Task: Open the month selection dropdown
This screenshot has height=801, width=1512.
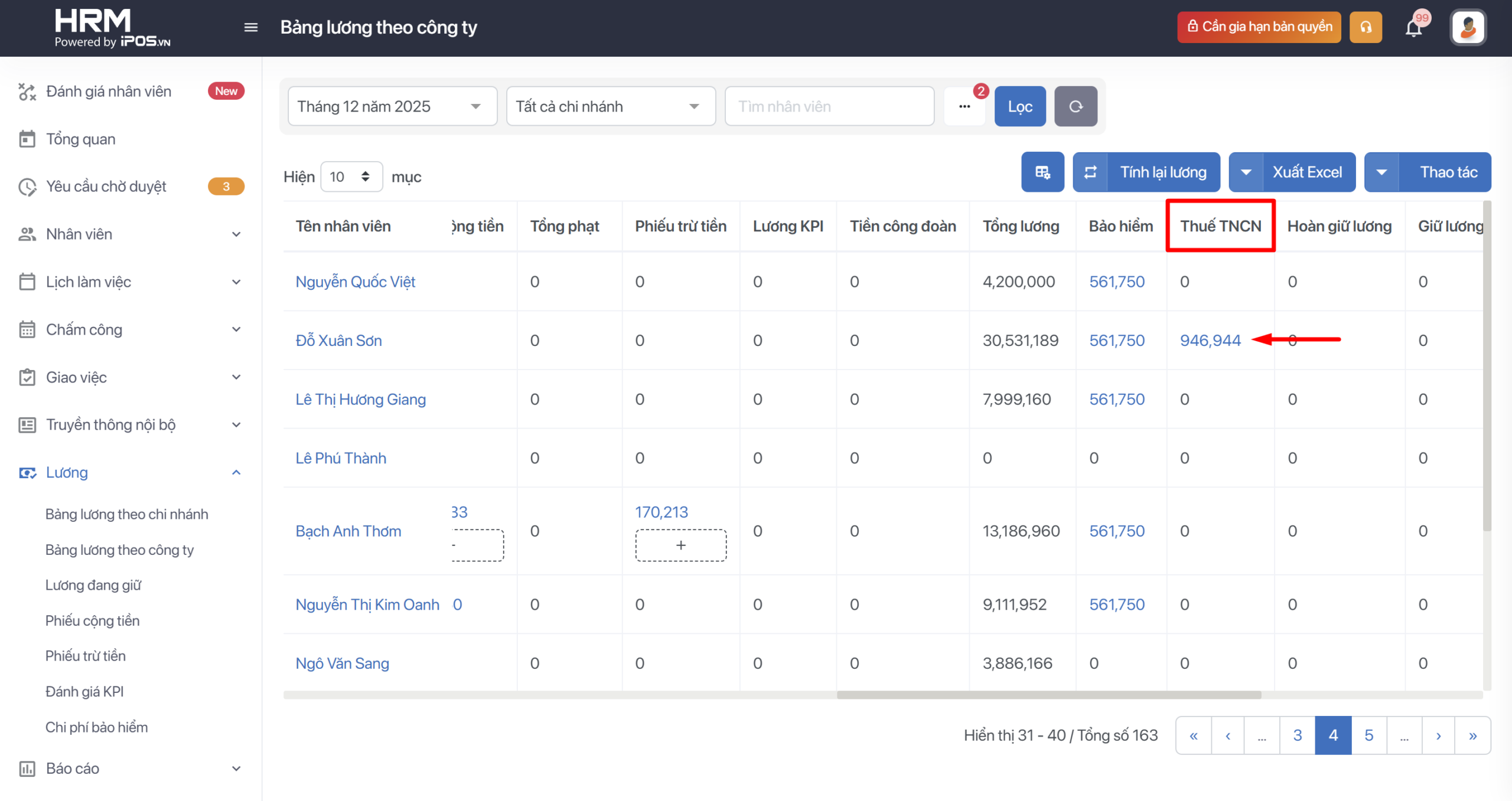Action: point(392,106)
